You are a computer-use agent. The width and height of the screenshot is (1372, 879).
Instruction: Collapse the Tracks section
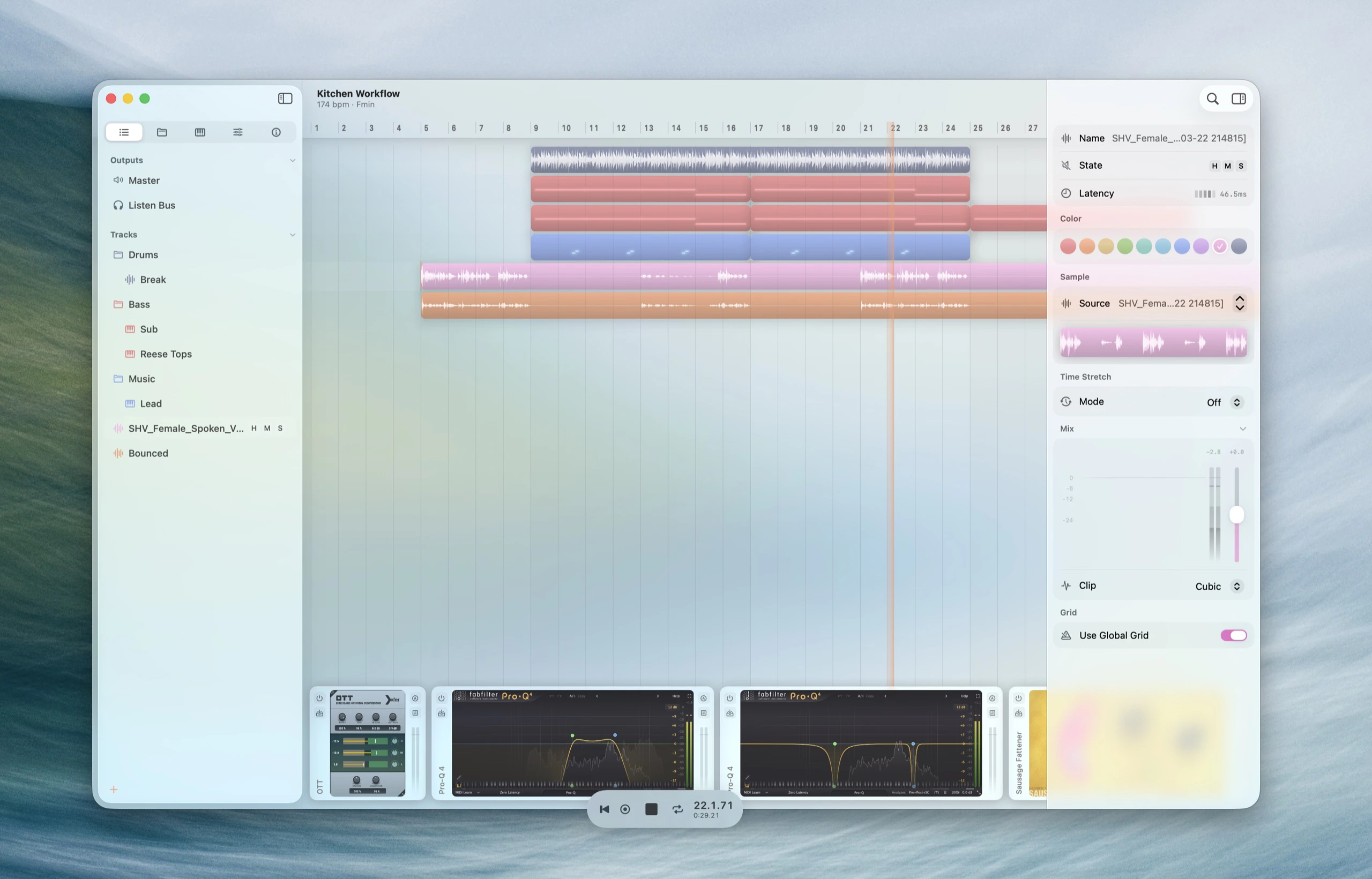[x=293, y=235]
